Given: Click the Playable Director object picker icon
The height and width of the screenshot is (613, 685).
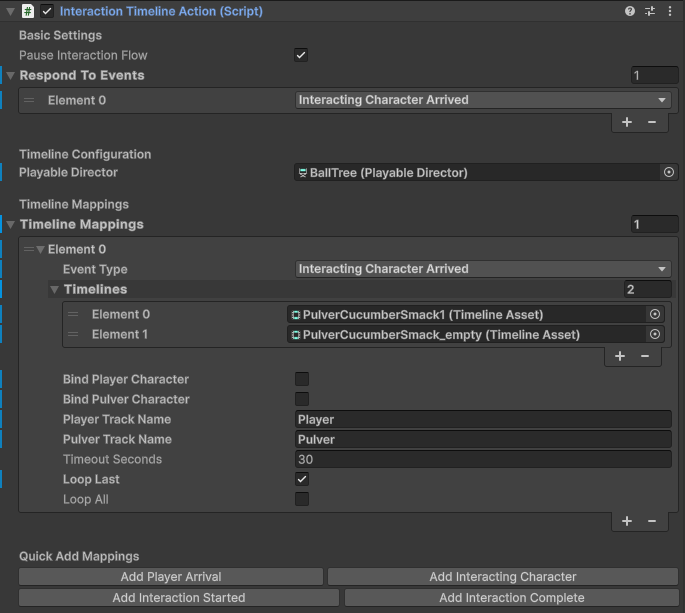Looking at the screenshot, I should point(669,173).
